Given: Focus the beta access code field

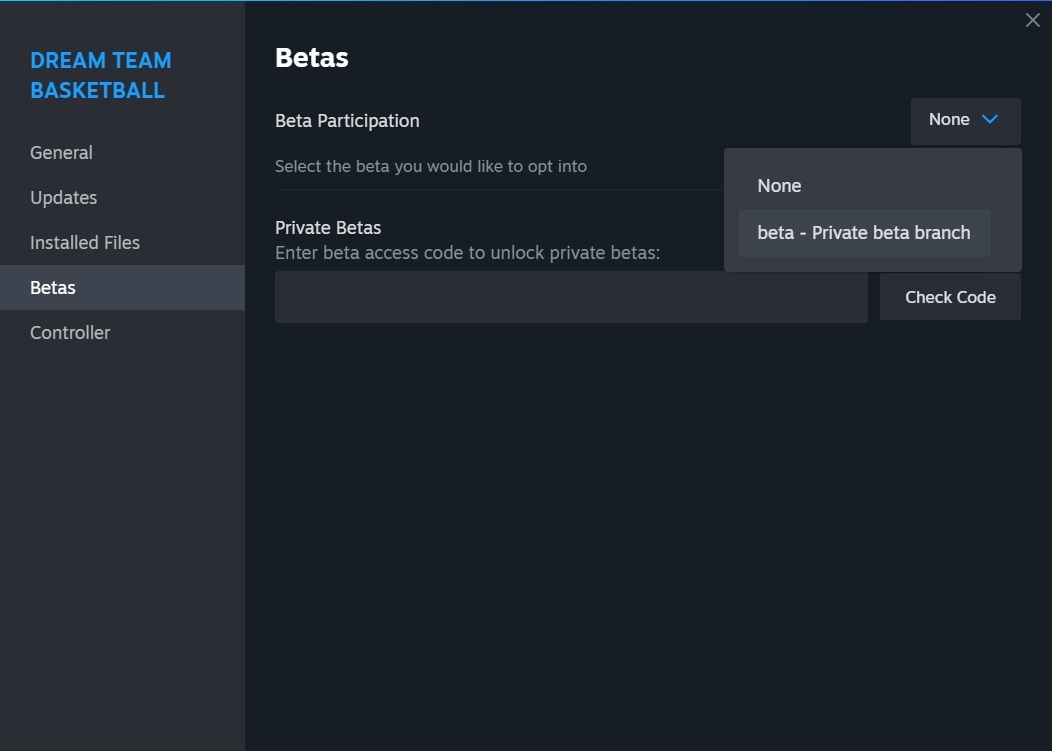Looking at the screenshot, I should (x=571, y=297).
